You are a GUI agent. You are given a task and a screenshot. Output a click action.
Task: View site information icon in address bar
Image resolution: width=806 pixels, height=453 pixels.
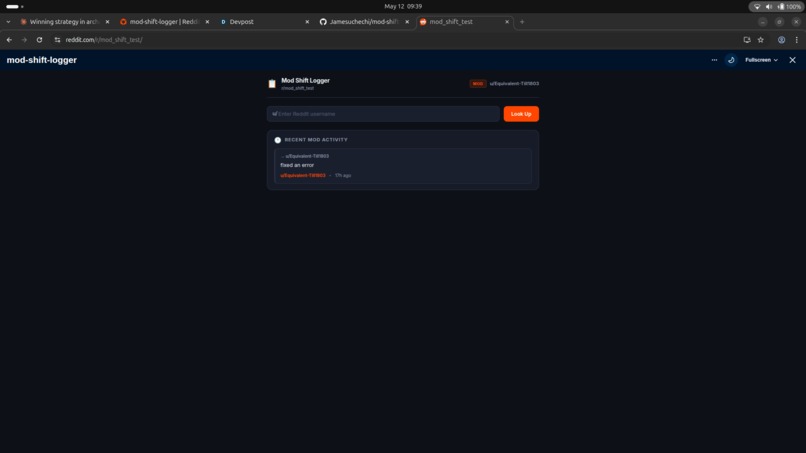tap(57, 40)
